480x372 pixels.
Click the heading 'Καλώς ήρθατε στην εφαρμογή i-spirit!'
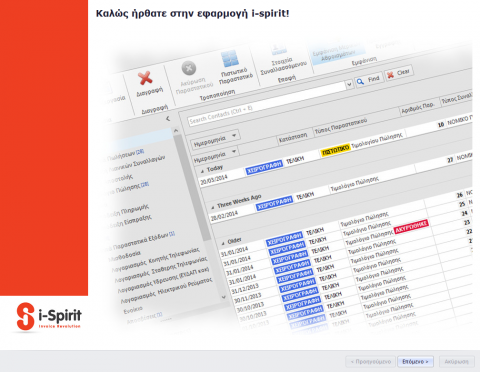click(x=192, y=14)
